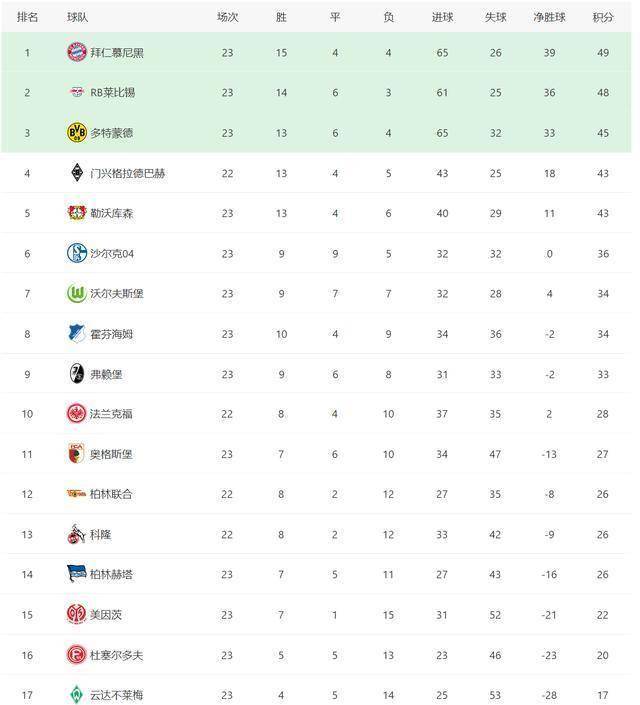Viewport: 640px width, 705px height.
Task: Click the Dortmund BVB logo
Action: tap(77, 133)
